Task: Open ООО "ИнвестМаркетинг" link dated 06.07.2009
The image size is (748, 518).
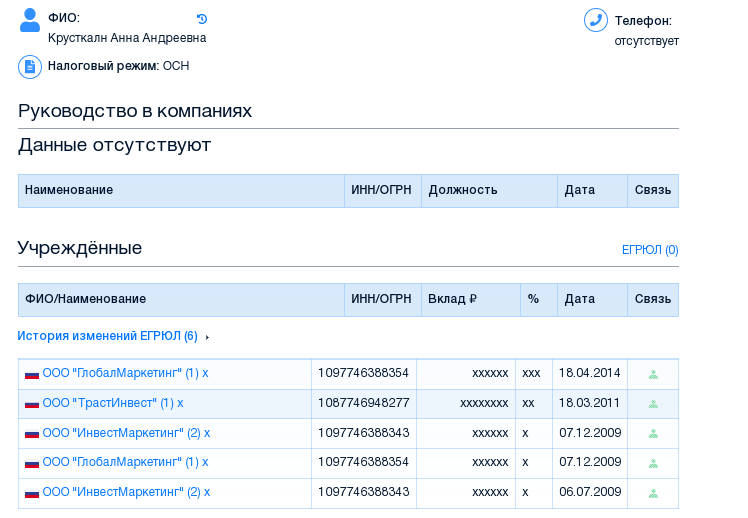Action: coord(127,492)
